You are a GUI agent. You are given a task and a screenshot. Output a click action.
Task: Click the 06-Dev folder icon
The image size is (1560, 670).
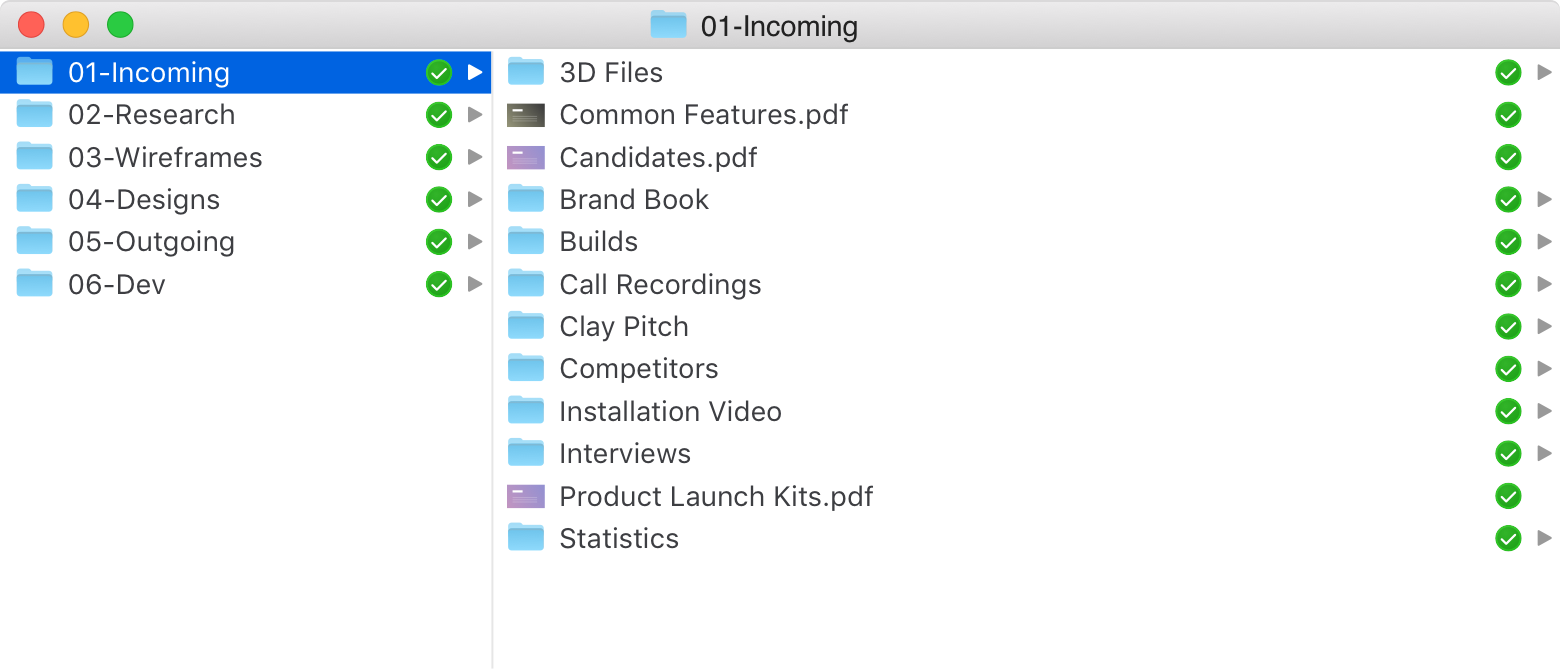35,285
